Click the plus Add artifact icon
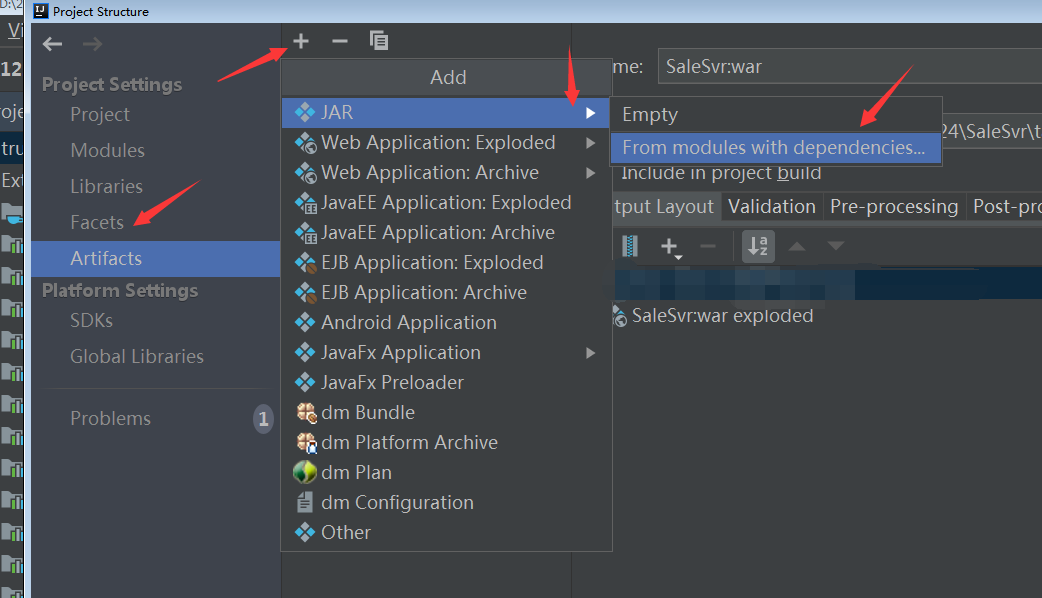Image resolution: width=1042 pixels, height=598 pixels. [301, 41]
